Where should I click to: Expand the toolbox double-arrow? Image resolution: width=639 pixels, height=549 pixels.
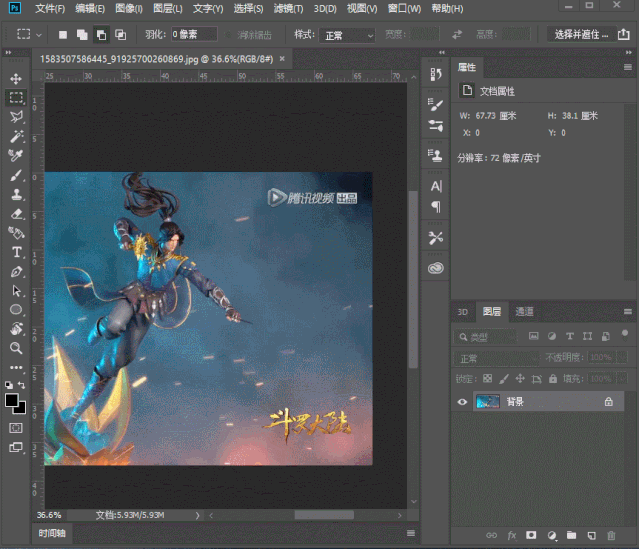8,53
